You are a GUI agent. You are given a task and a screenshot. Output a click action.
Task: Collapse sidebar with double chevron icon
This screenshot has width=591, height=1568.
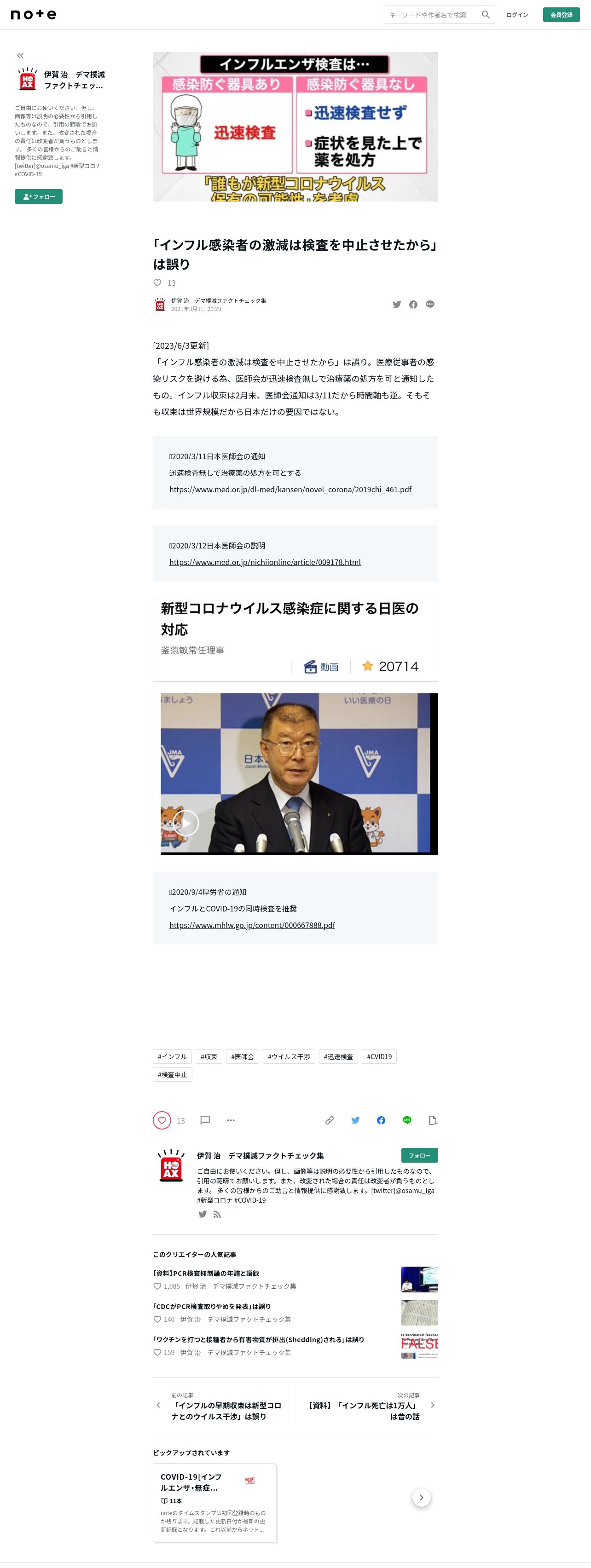(x=20, y=55)
